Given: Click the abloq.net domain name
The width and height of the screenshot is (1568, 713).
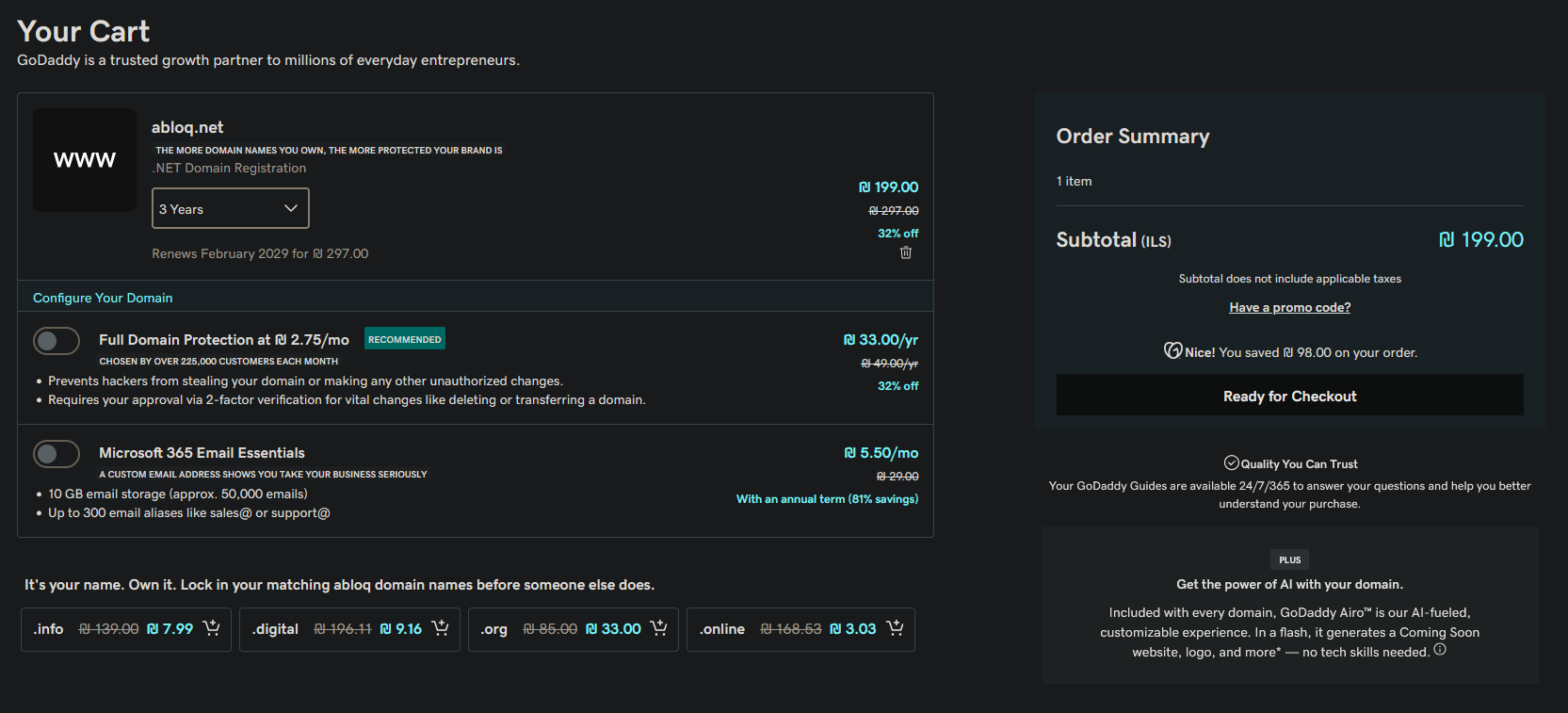Looking at the screenshot, I should pos(187,127).
